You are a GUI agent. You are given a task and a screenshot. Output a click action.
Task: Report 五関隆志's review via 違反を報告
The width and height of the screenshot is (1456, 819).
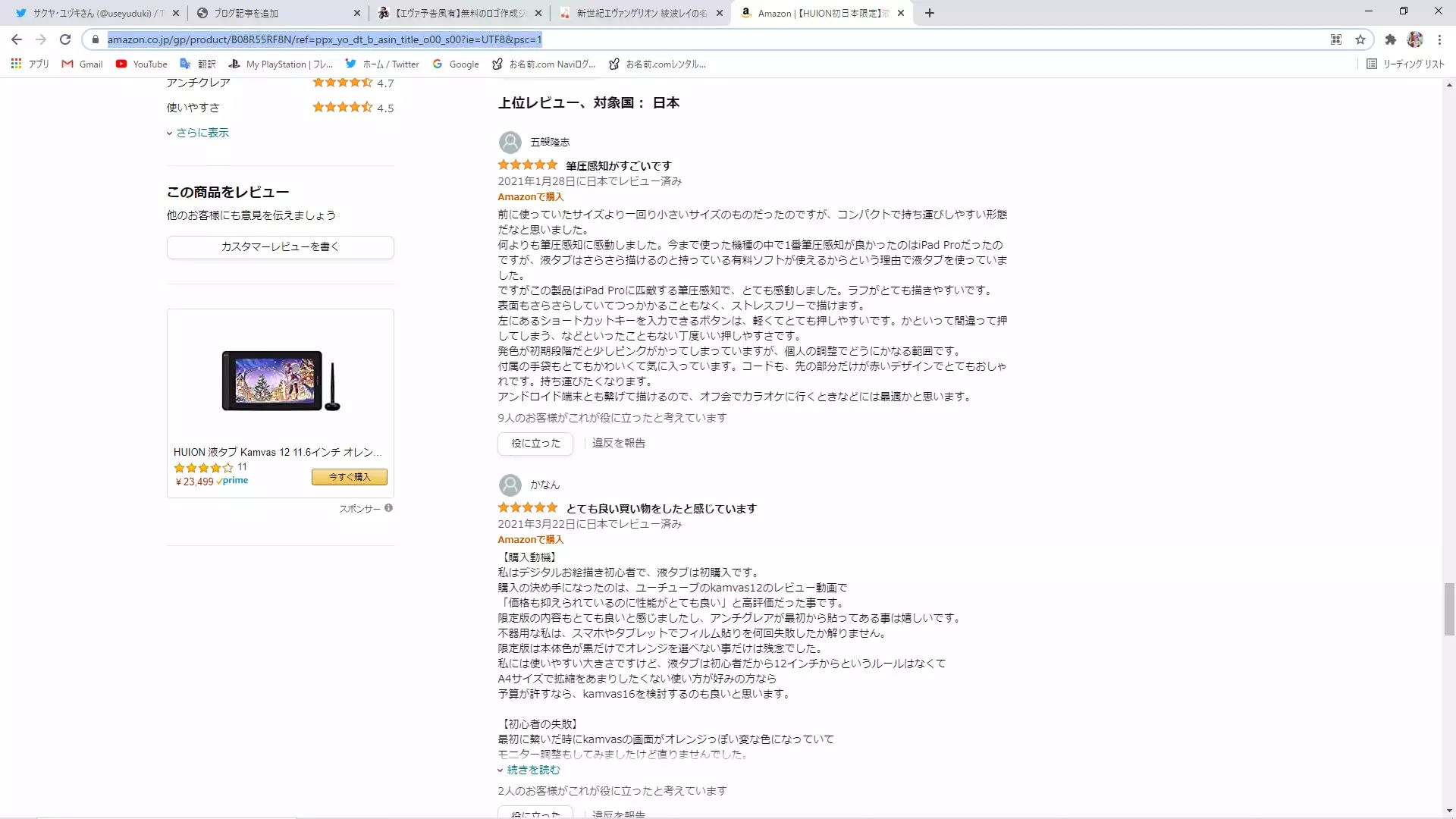(x=619, y=444)
